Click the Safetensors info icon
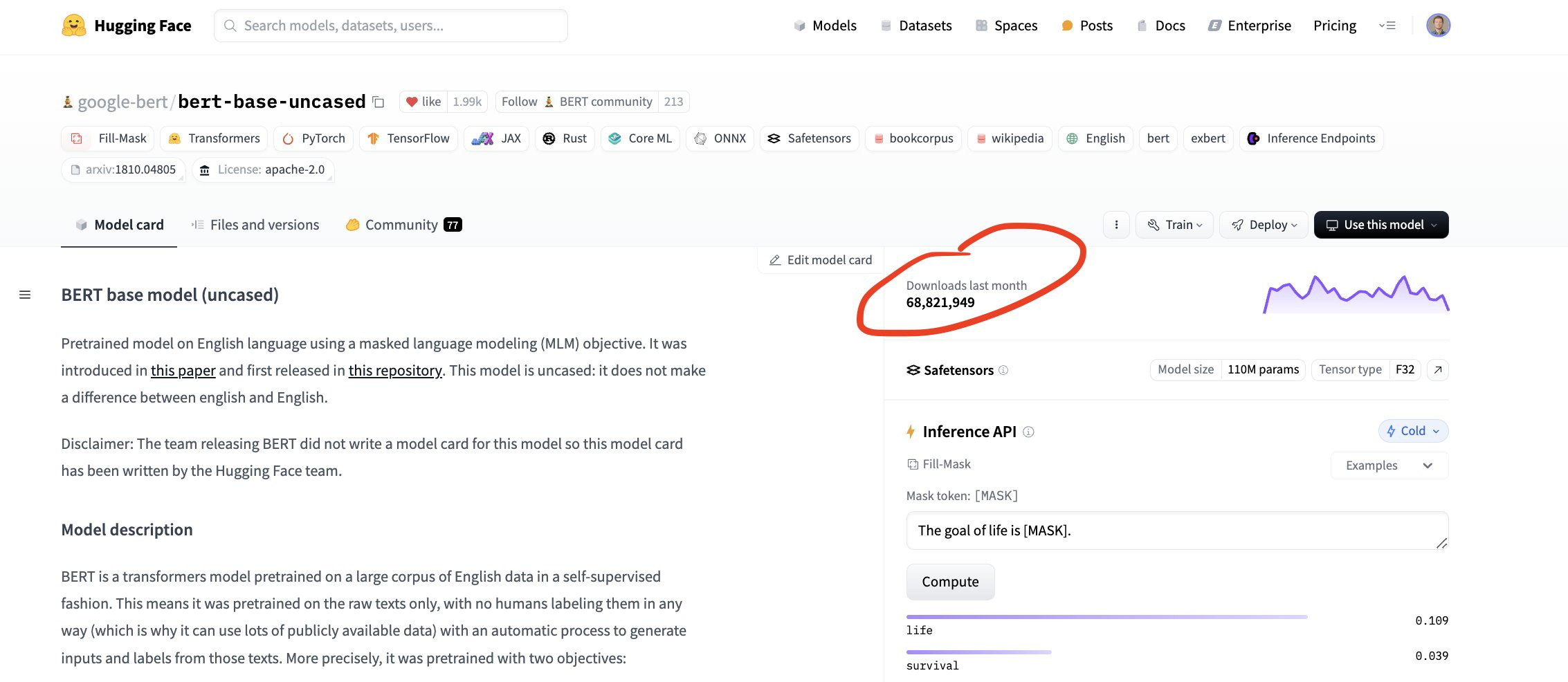Viewport: 1568px width, 682px height. (x=1003, y=370)
